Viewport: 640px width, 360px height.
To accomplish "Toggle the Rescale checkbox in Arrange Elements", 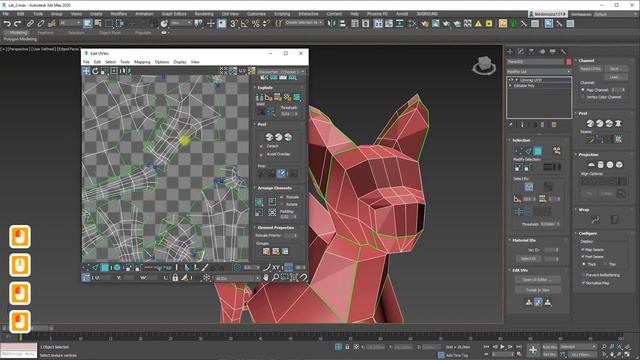I will pyautogui.click(x=282, y=197).
